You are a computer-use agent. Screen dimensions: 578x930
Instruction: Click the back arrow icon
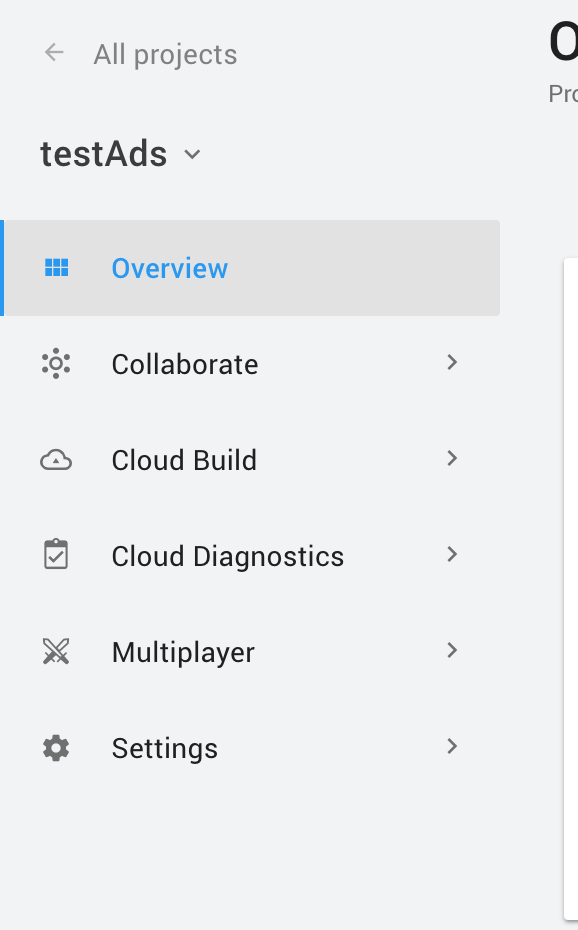click(x=53, y=53)
